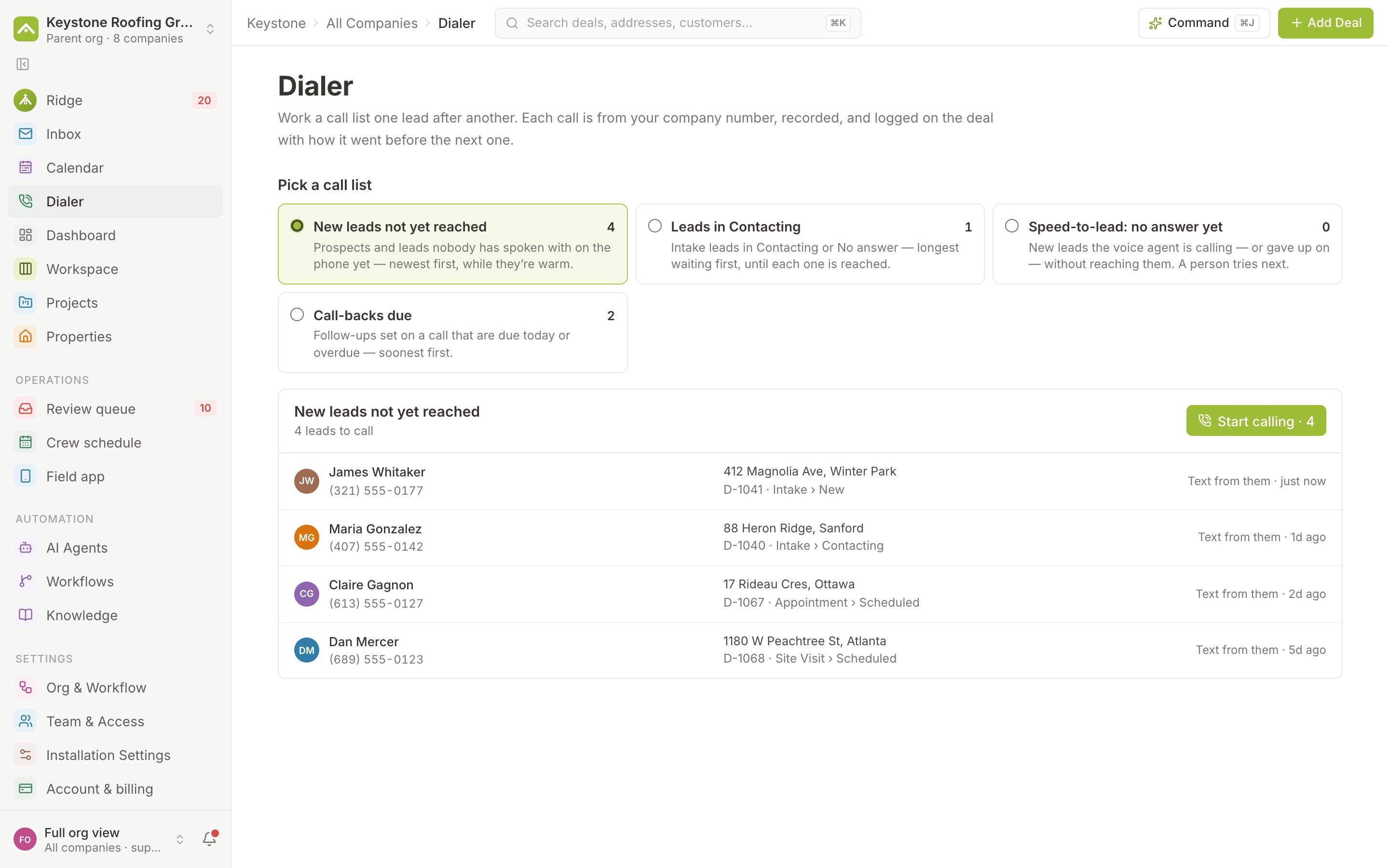Open the Calendar label in sidebar
Screen dimensions: 1389x868
coord(75,168)
